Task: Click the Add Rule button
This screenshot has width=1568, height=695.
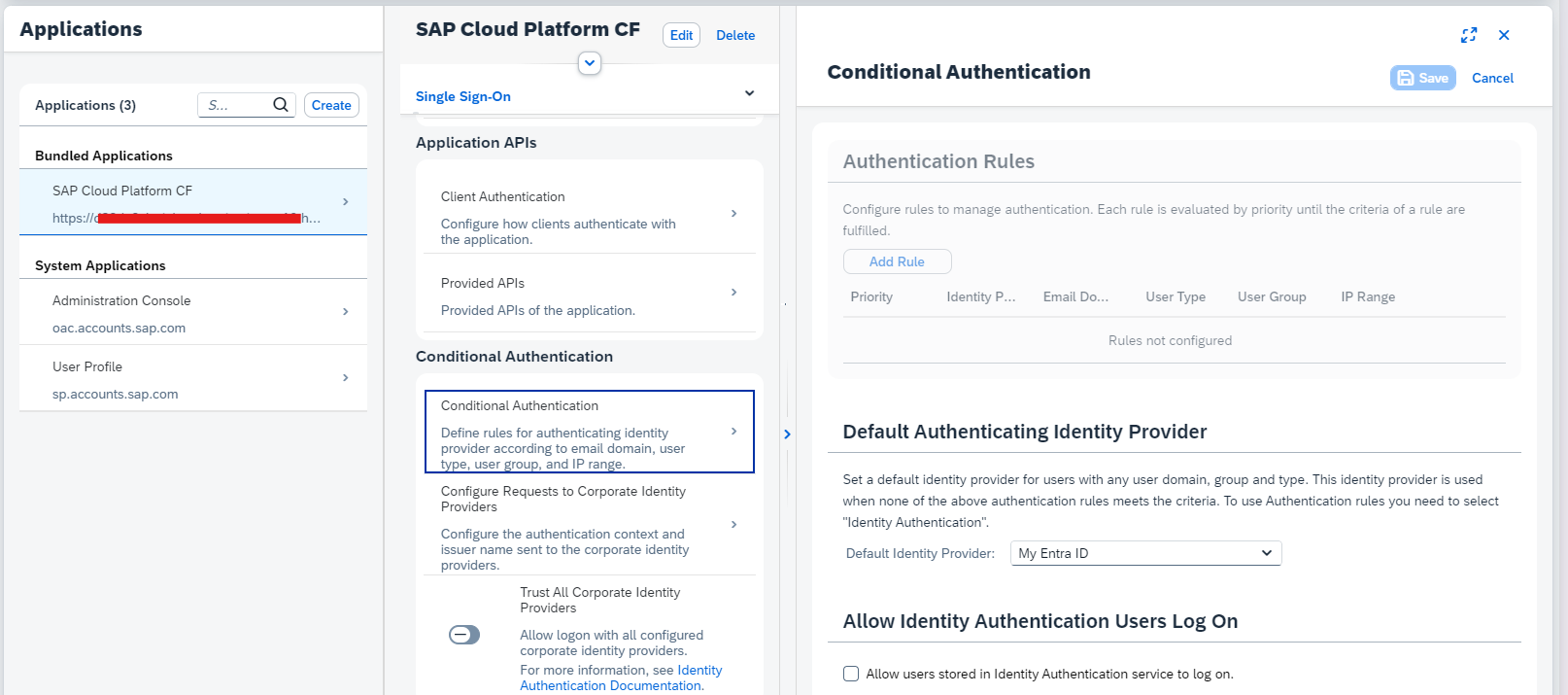Action: [x=897, y=261]
